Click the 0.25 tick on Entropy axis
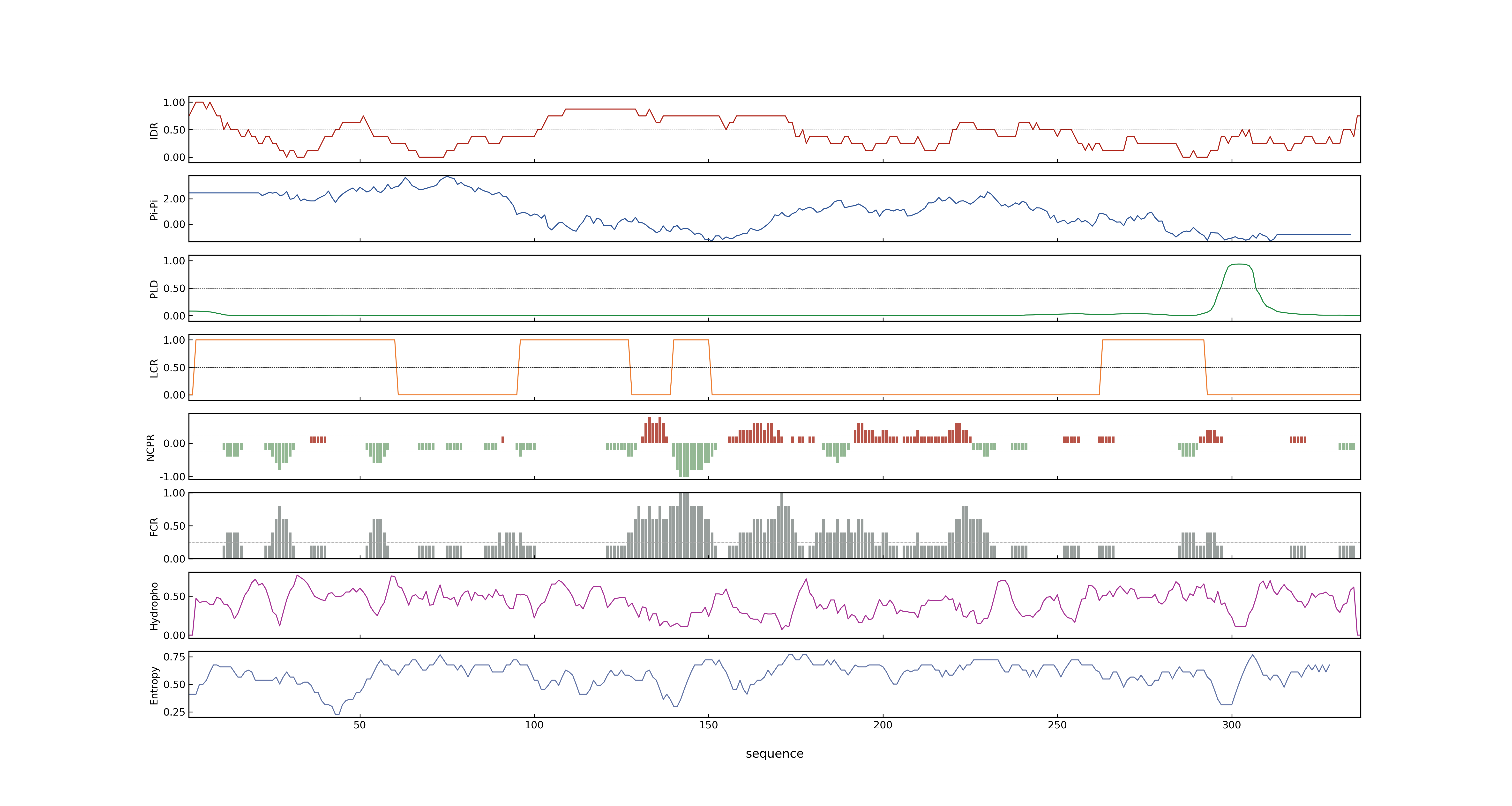The height and width of the screenshot is (806, 1512). 174,712
